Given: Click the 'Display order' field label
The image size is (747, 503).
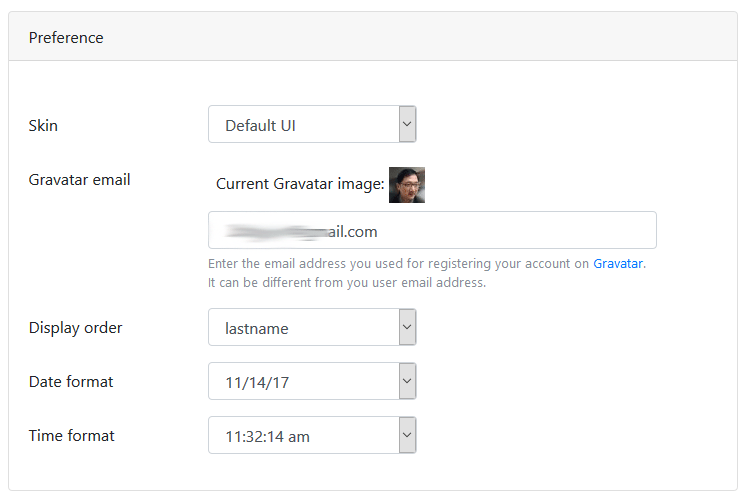Looking at the screenshot, I should pyautogui.click(x=75, y=327).
